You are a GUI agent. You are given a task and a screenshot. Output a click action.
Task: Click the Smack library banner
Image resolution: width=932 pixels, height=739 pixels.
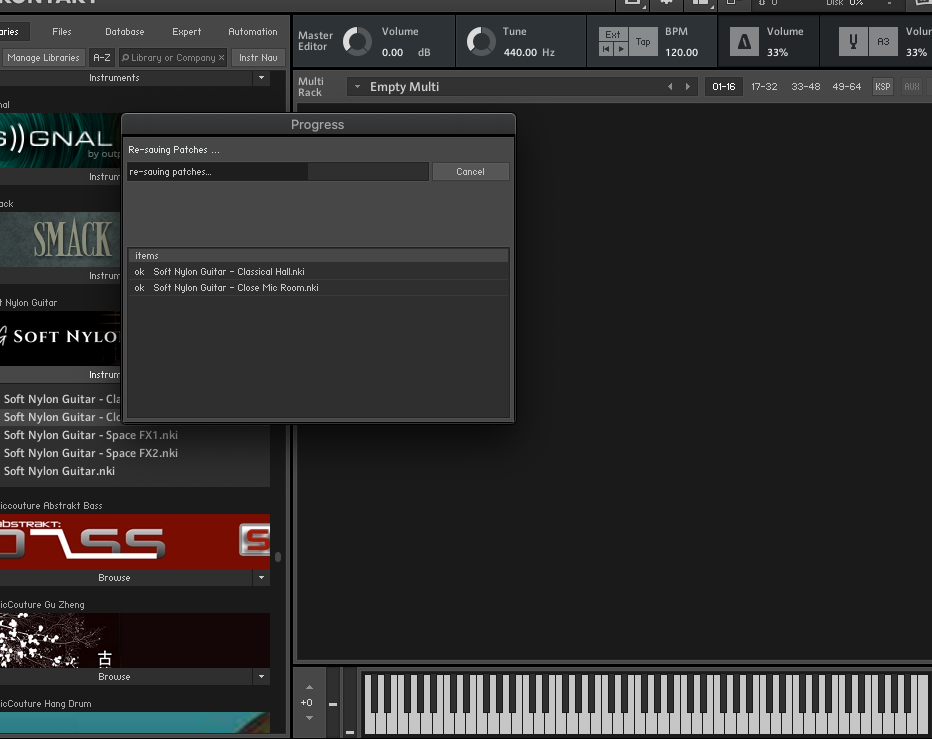coord(60,240)
